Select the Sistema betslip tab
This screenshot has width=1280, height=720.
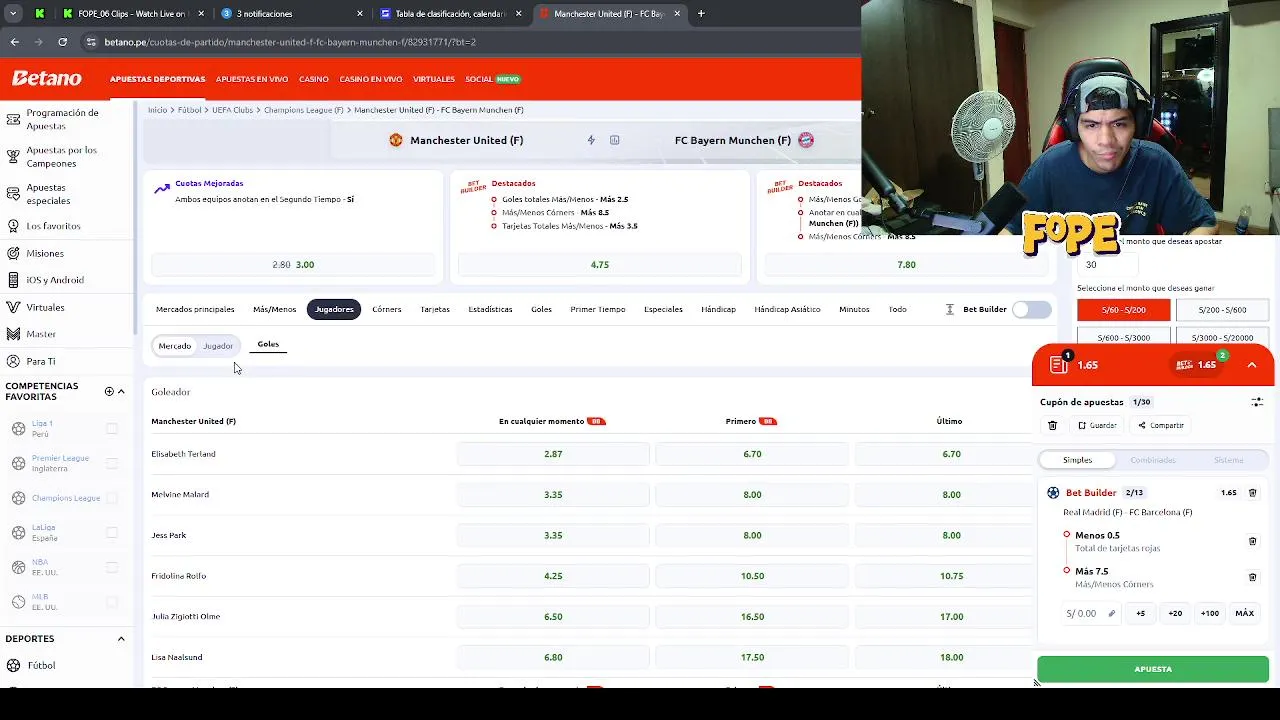pos(1228,460)
